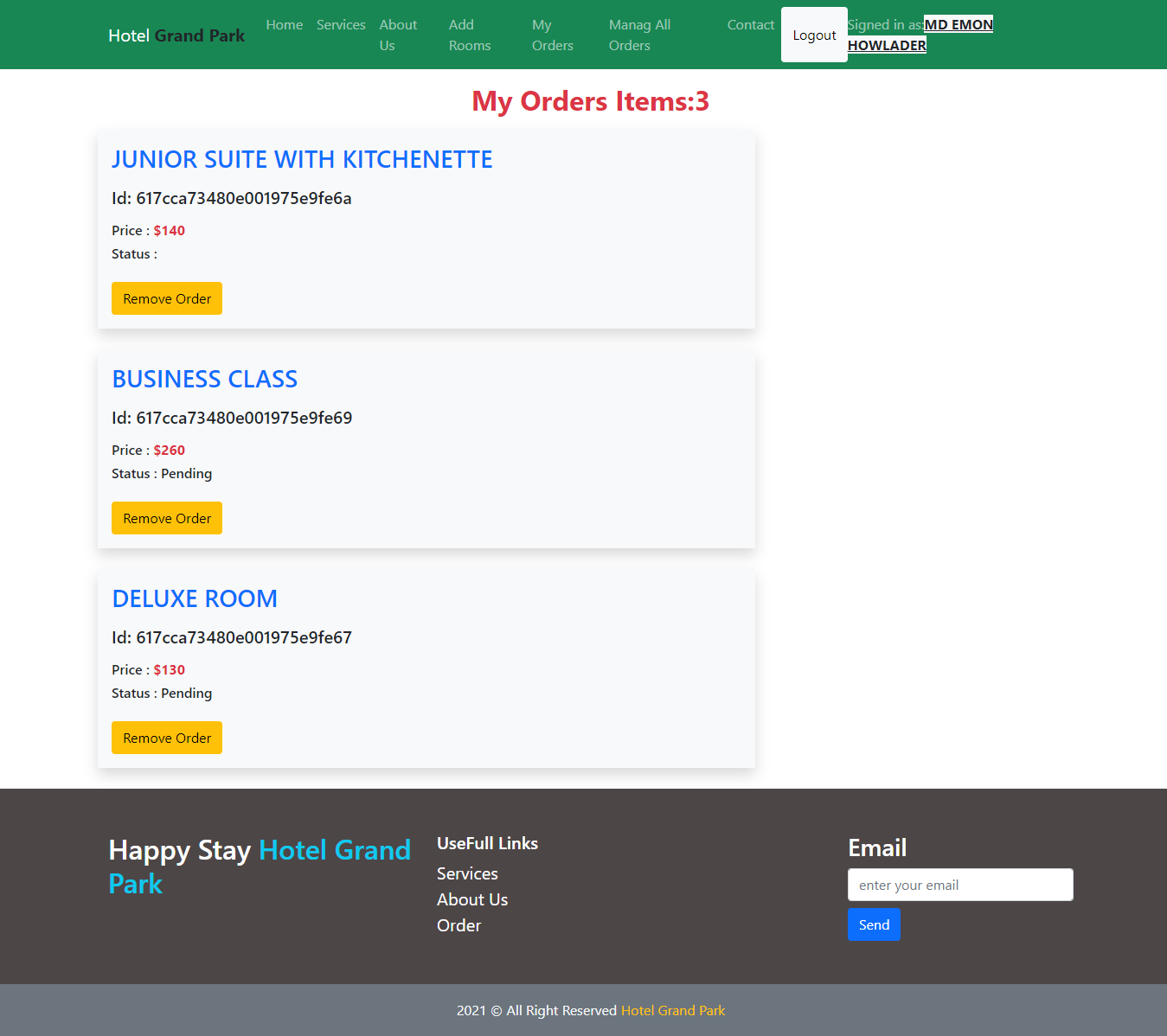Click the Deluxe Room heading
Image resolution: width=1167 pixels, height=1036 pixels.
195,599
